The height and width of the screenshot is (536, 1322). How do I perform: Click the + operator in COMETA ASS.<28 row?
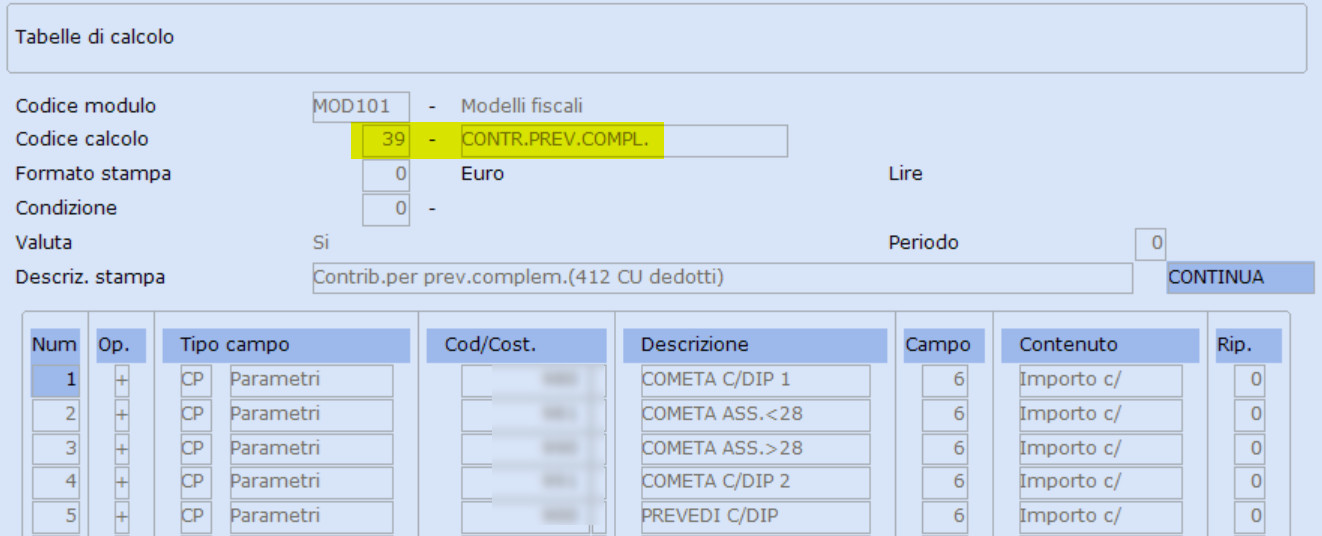[x=122, y=415]
